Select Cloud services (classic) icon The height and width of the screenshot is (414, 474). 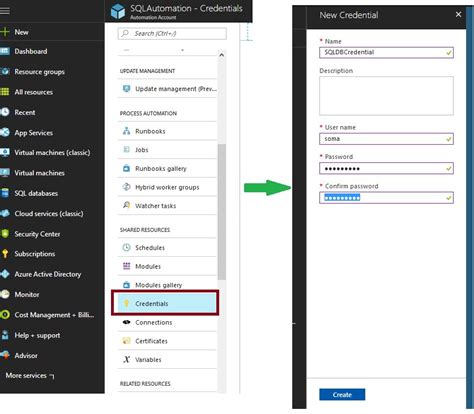5,213
